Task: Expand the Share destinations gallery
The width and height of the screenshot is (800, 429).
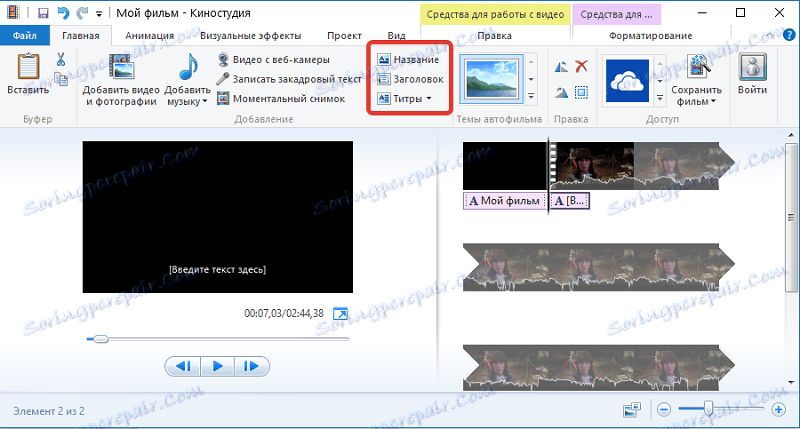Action: pos(660,97)
